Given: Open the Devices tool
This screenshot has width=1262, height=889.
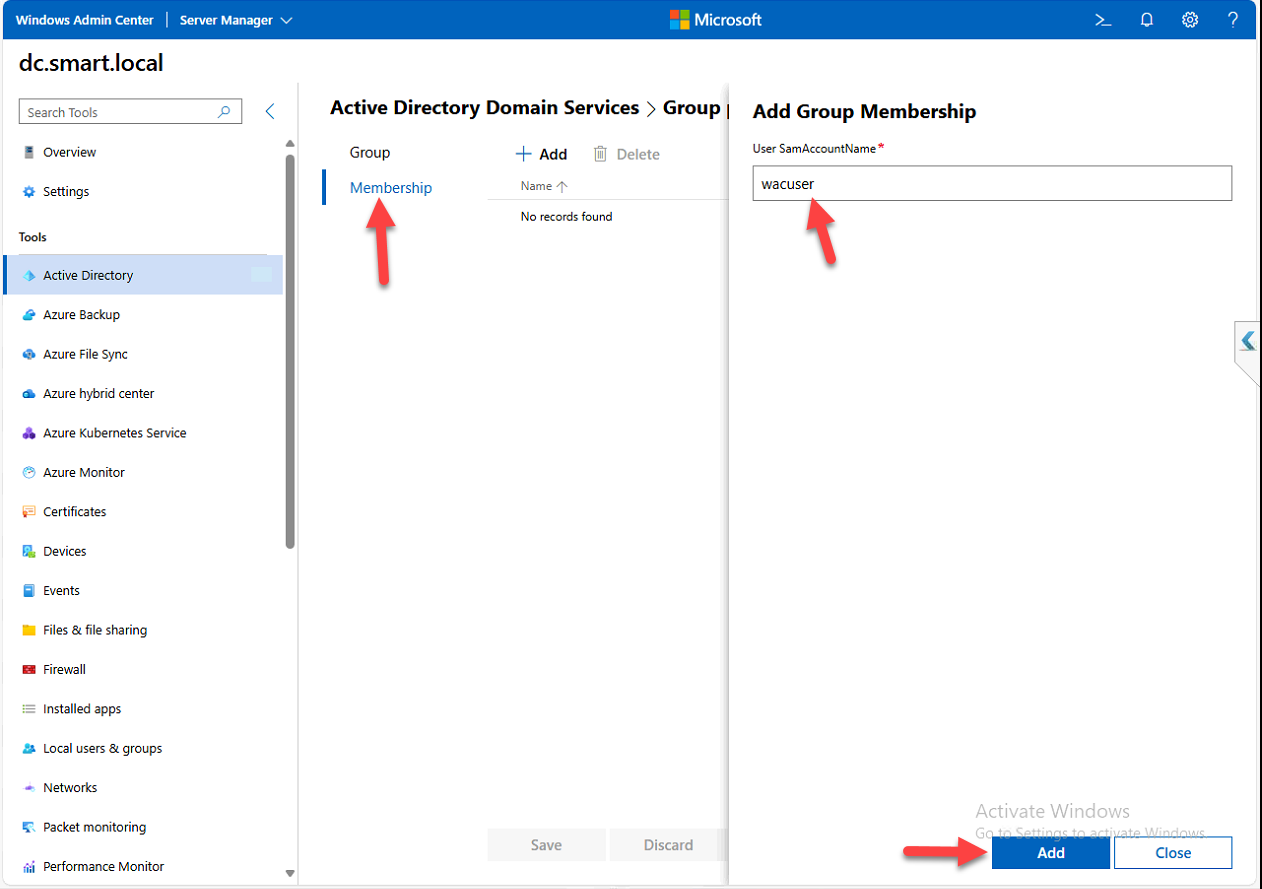Looking at the screenshot, I should pyautogui.click(x=143, y=551).
